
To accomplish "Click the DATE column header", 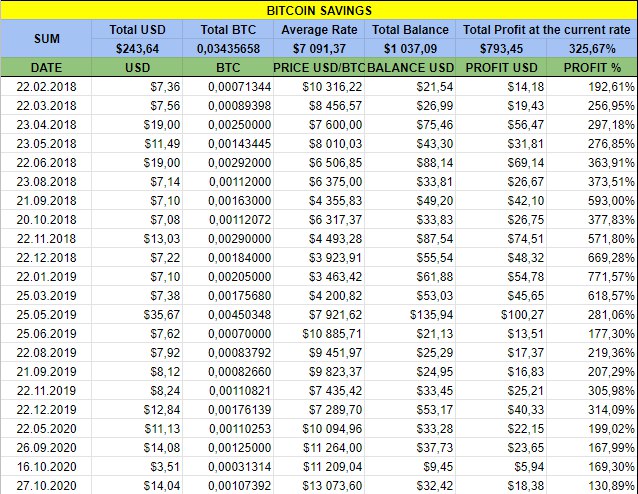I will [46, 67].
